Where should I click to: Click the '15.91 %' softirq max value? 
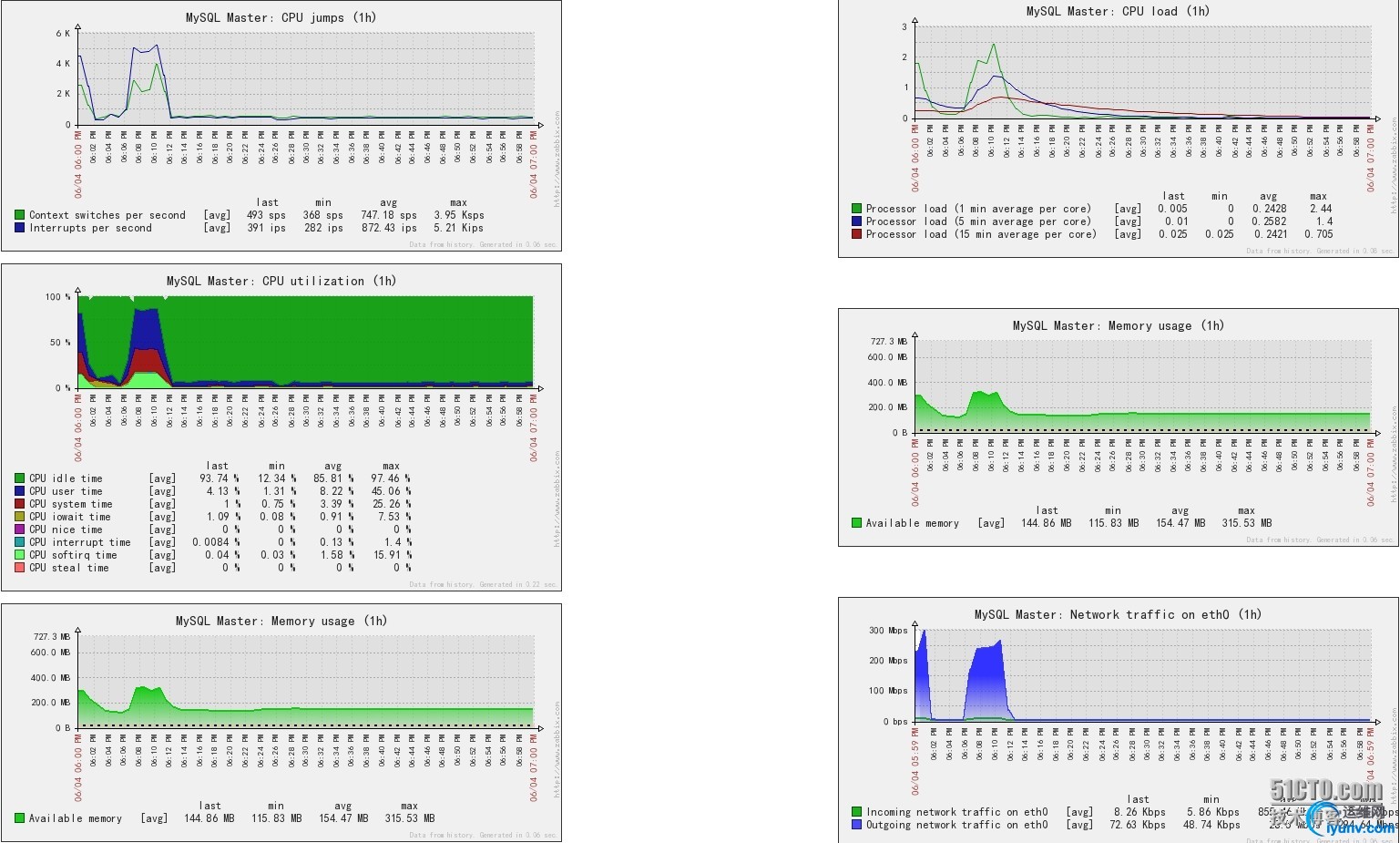[x=393, y=555]
